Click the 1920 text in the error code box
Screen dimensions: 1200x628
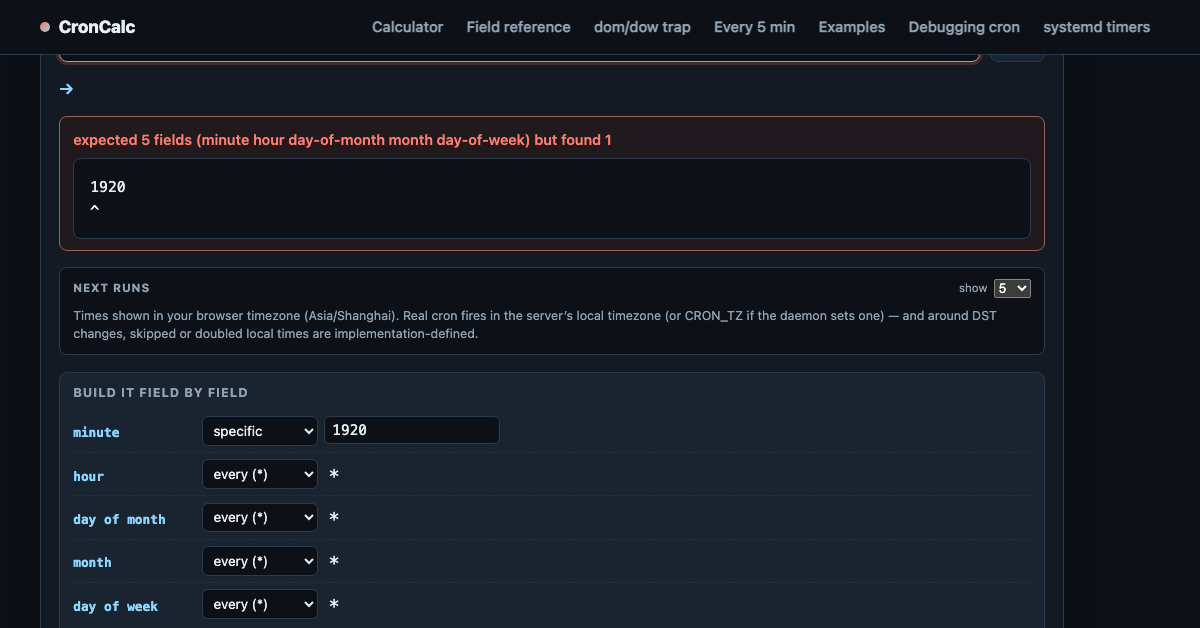(x=108, y=187)
